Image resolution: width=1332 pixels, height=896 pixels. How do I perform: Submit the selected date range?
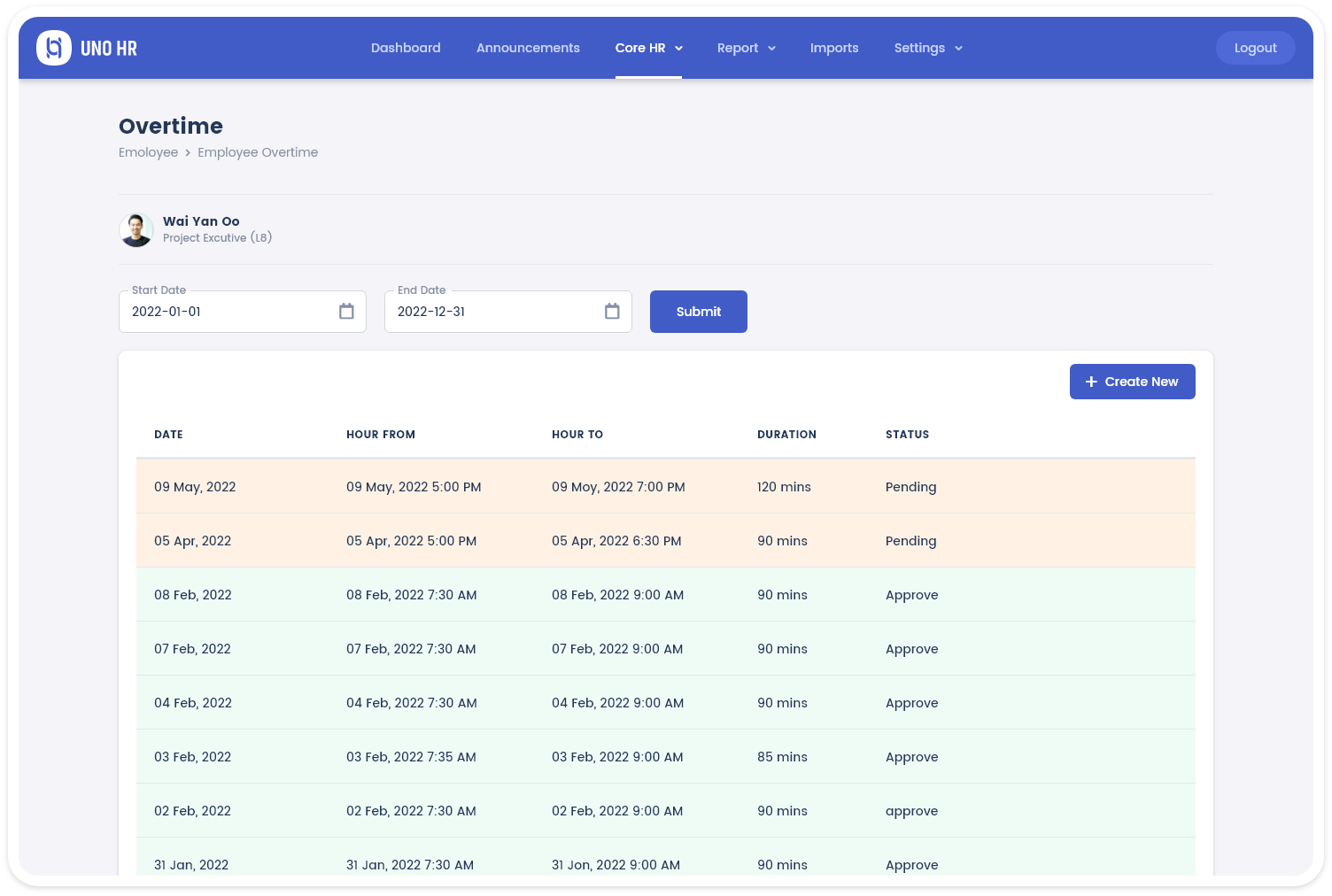click(x=698, y=312)
